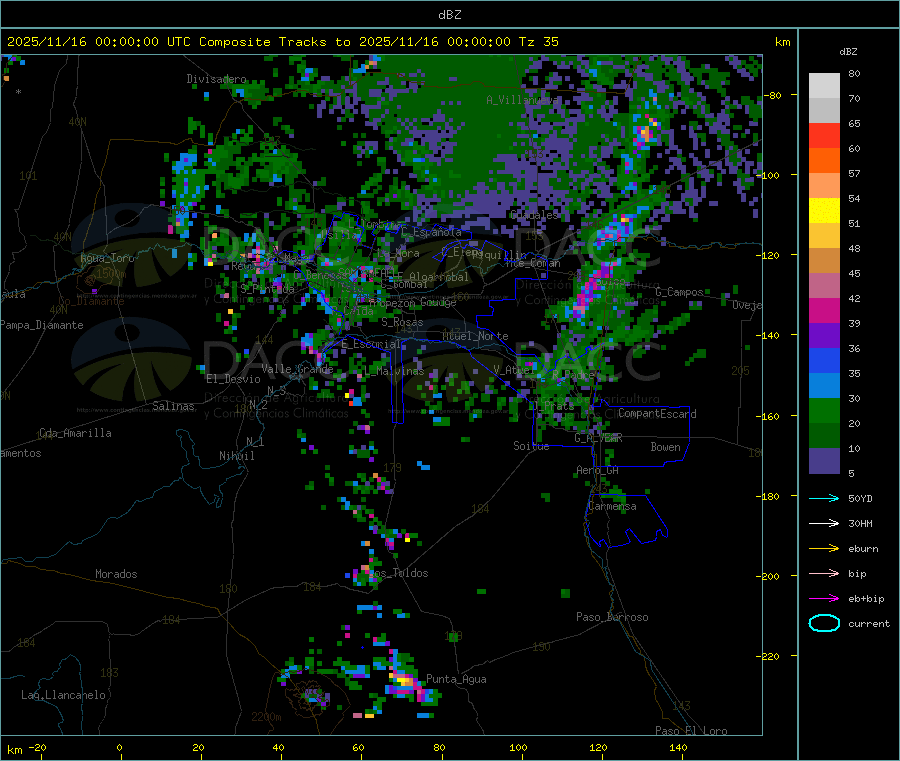
Task: Click the 'dBZ' legend heading above color bar
Action: tap(848, 52)
